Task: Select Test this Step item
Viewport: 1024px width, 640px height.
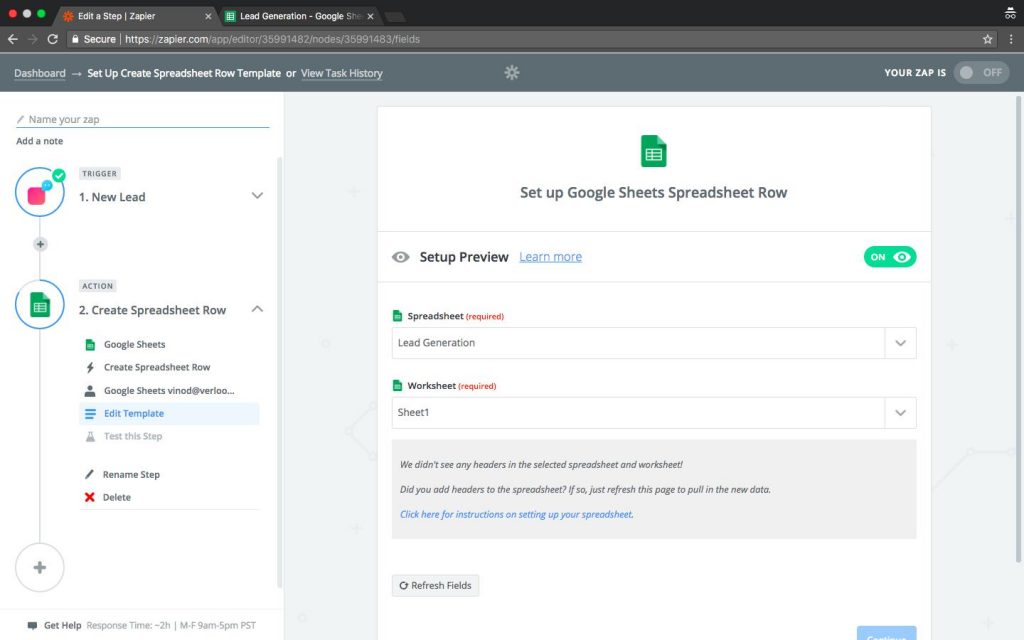Action: coord(133,436)
